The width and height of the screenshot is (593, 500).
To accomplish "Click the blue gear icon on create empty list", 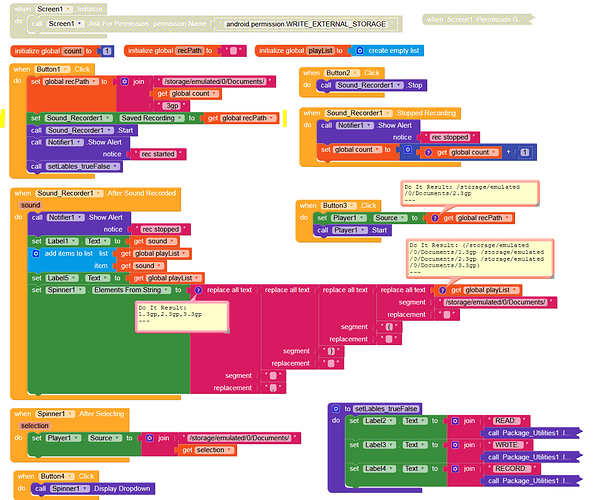I will (x=360, y=51).
